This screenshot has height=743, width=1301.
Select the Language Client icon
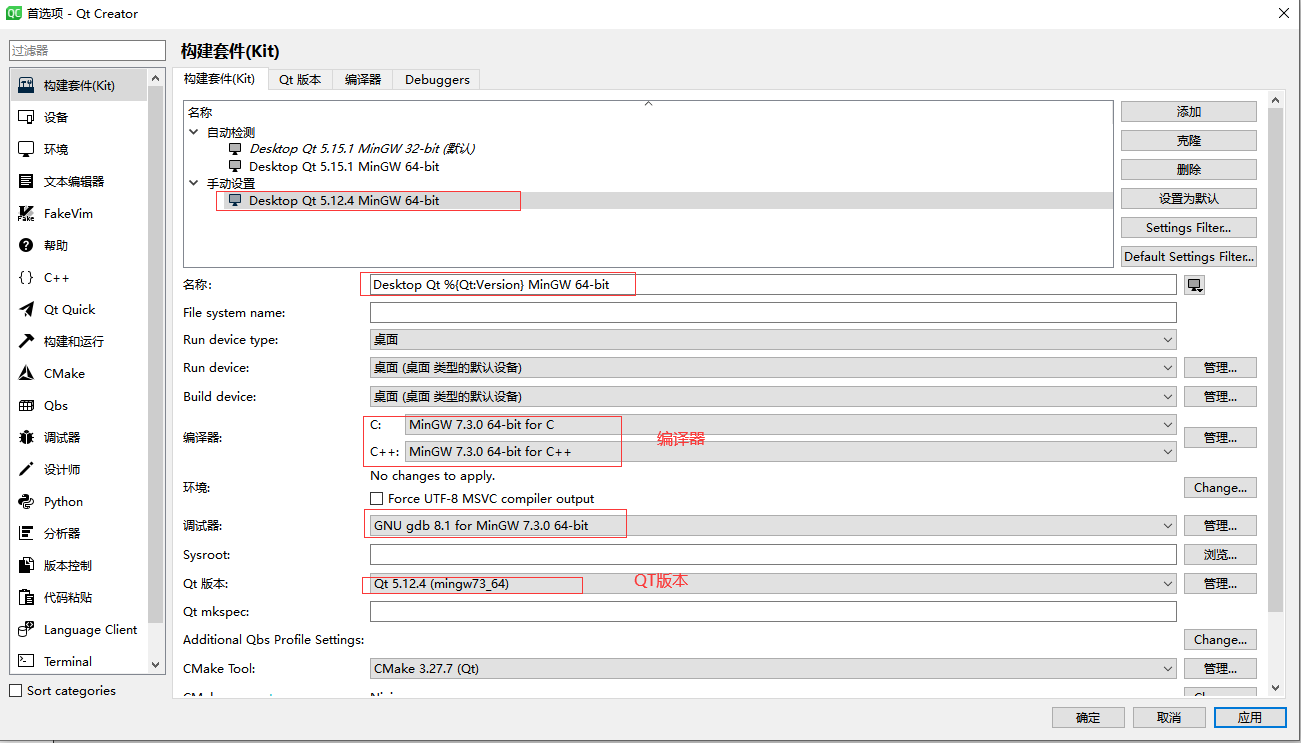point(26,629)
